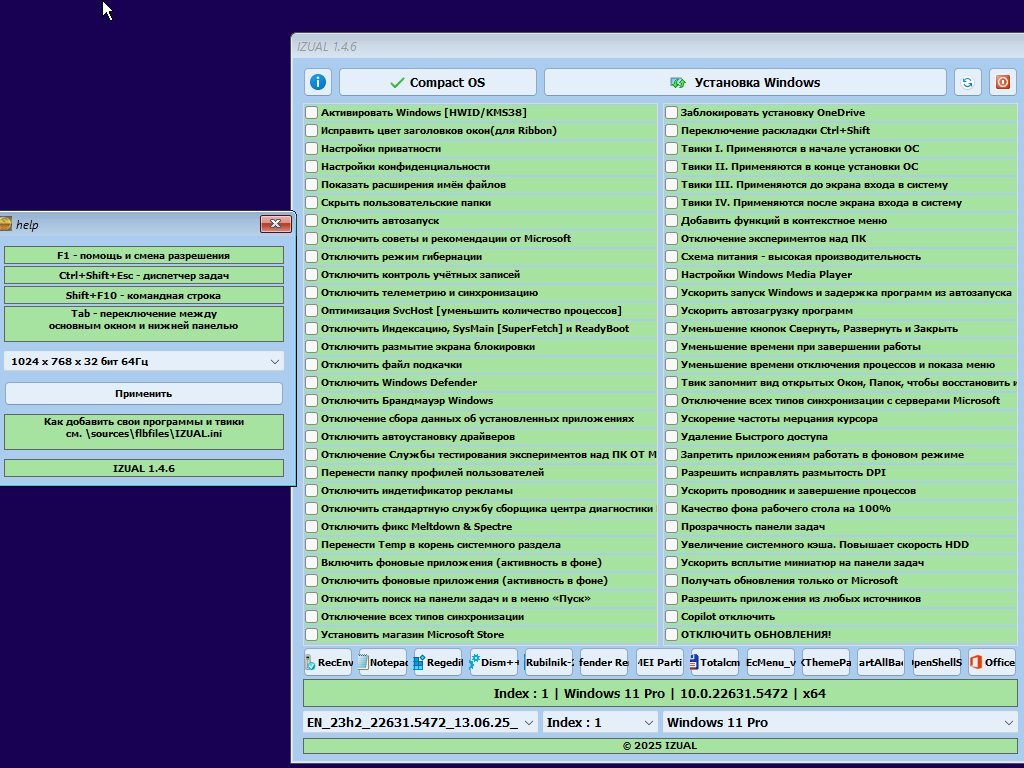Image resolution: width=1024 pixels, height=768 pixels.
Task: Check 'Активировать Windows [HWID/KMS38]'
Action: (312, 112)
